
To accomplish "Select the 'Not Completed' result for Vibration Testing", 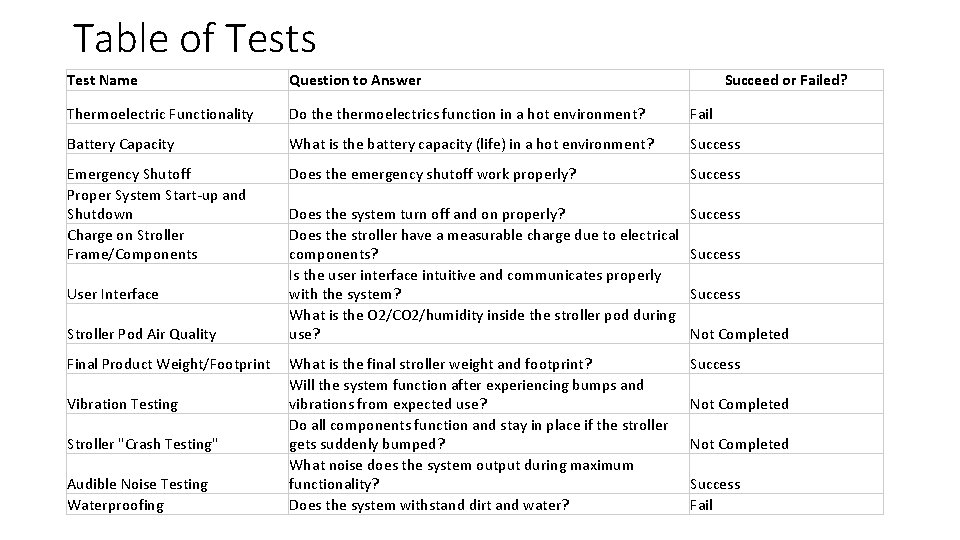I will click(739, 404).
